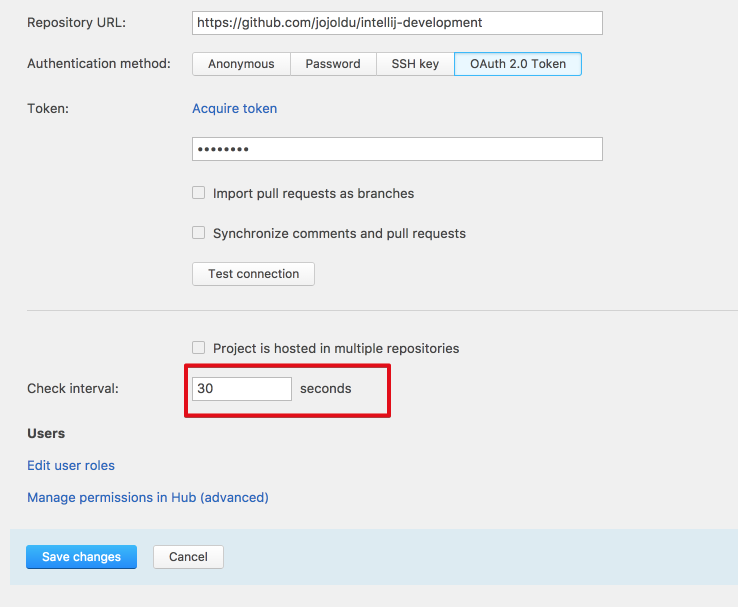This screenshot has height=607, width=738.
Task: Open the Edit user roles link
Action: tap(71, 465)
